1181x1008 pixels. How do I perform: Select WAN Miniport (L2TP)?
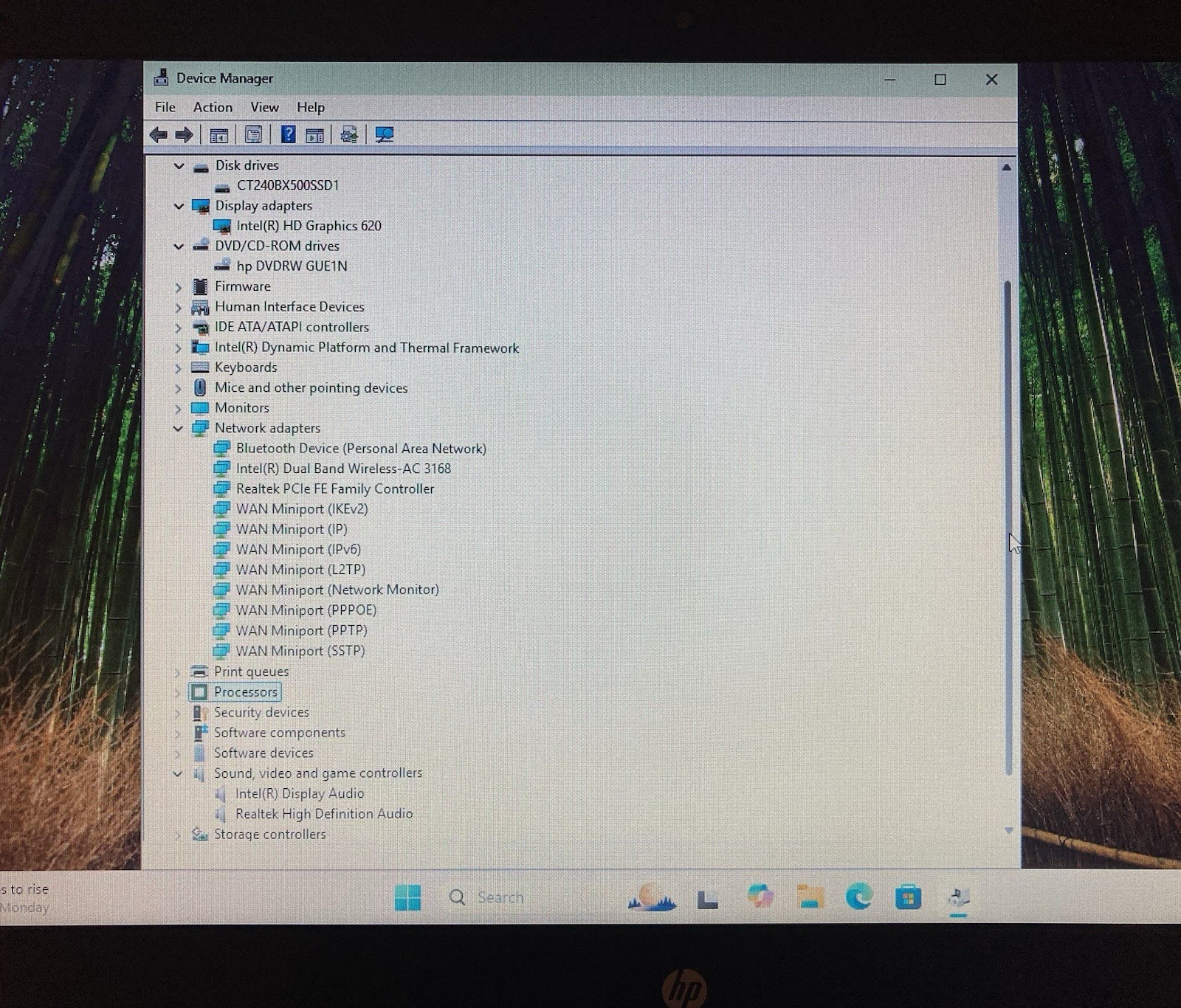pos(300,570)
